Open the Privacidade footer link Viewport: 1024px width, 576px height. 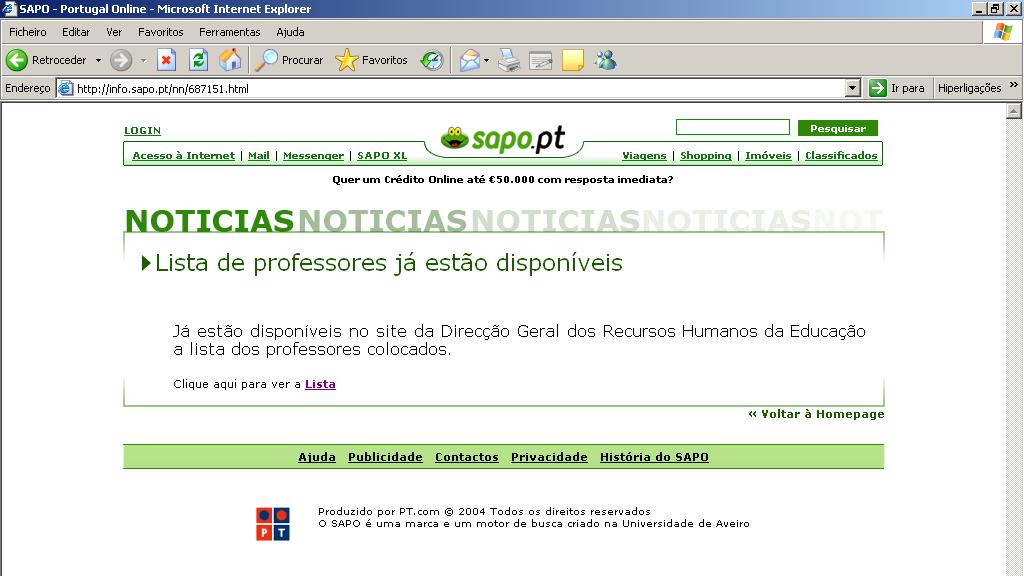(x=549, y=457)
